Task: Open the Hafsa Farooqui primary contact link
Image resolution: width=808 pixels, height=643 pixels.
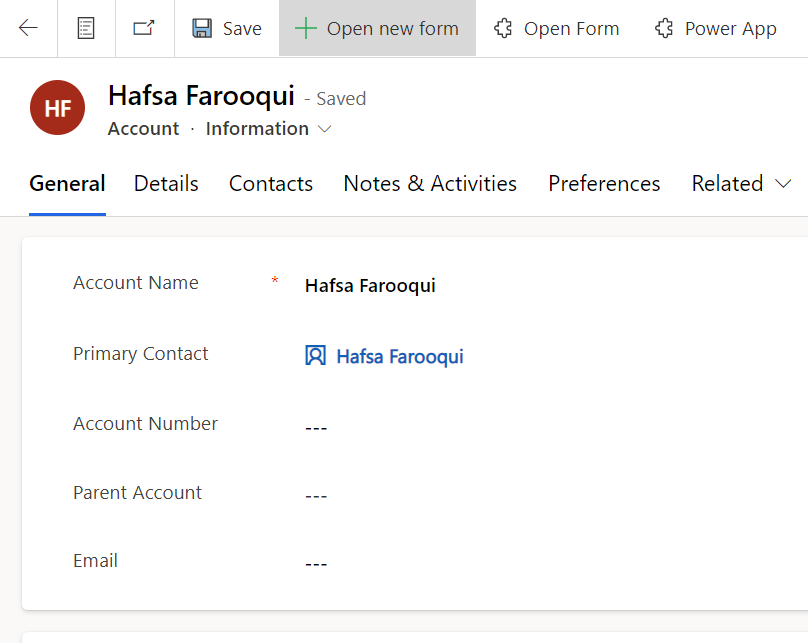Action: (399, 357)
